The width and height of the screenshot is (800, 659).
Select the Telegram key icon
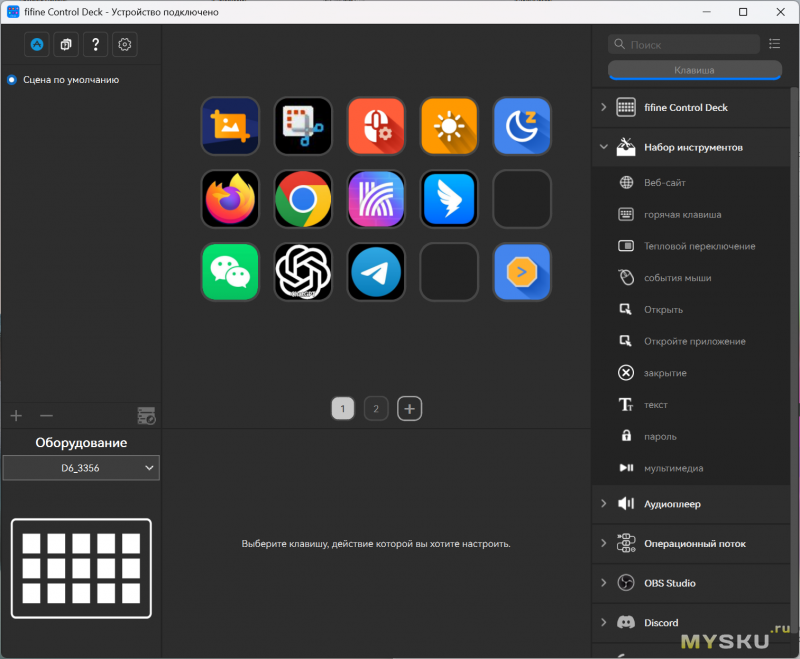(x=376, y=272)
